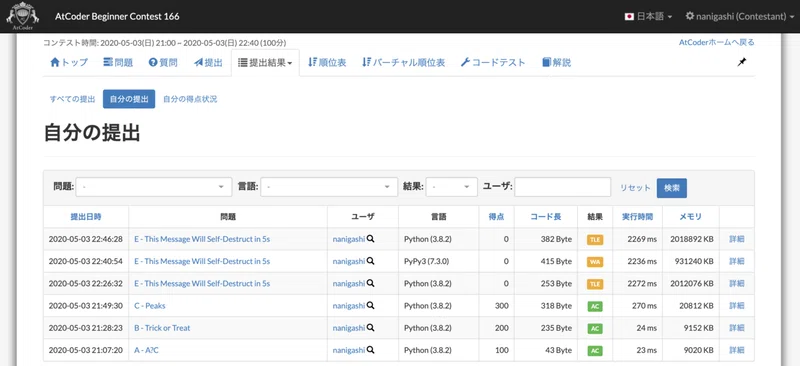Viewport: 800px width, 366px height.
Task: Open nanigashi (Contestant) user menu
Action: [740, 16]
